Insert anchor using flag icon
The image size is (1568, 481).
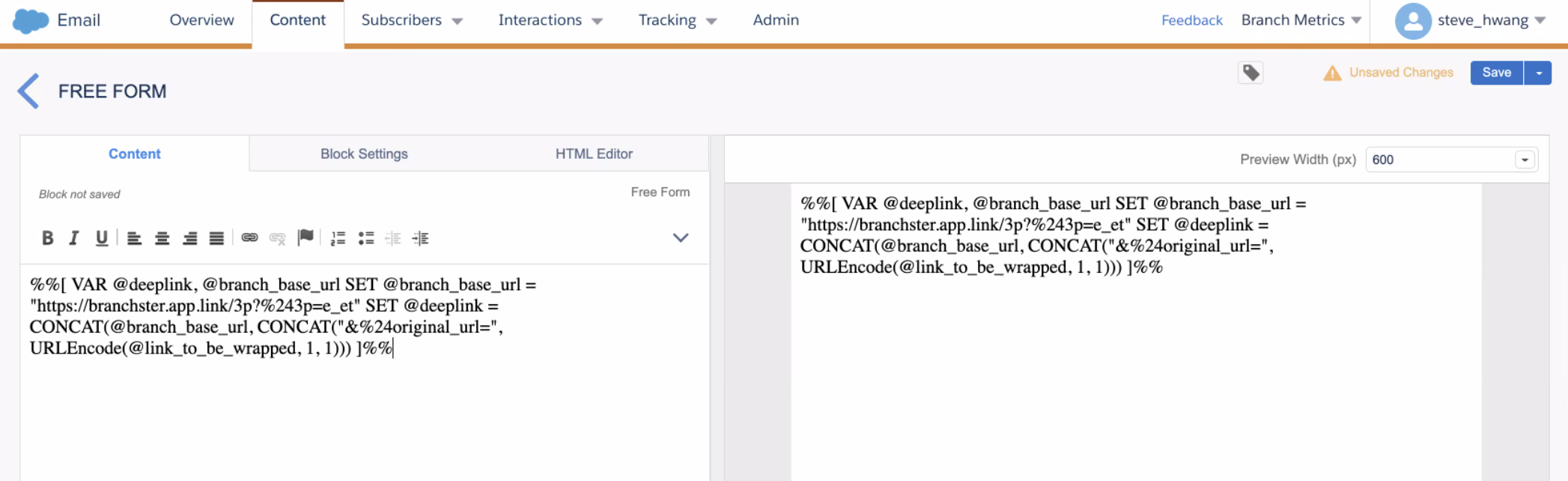306,238
